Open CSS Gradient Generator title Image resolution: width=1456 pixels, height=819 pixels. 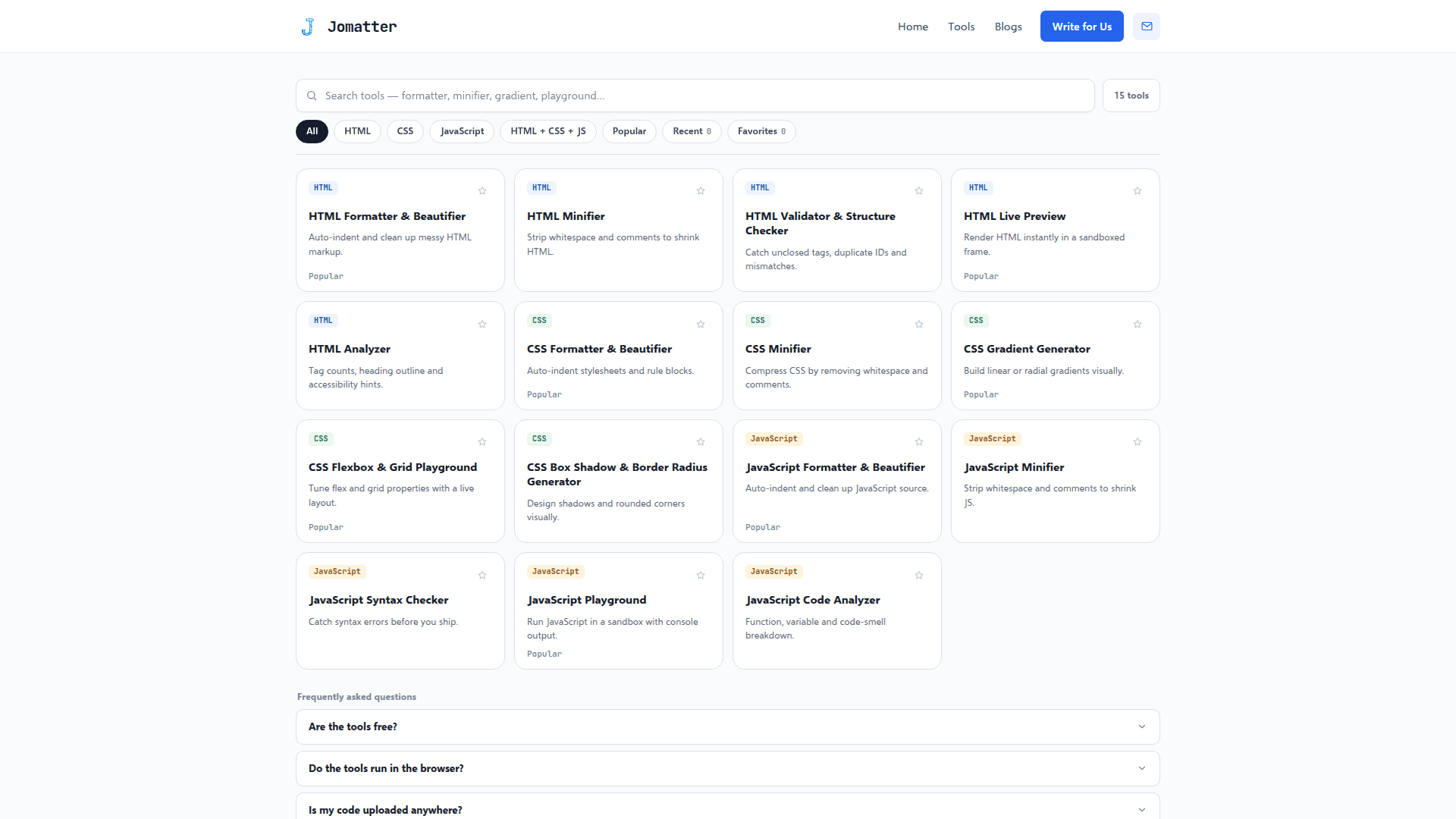(1027, 349)
